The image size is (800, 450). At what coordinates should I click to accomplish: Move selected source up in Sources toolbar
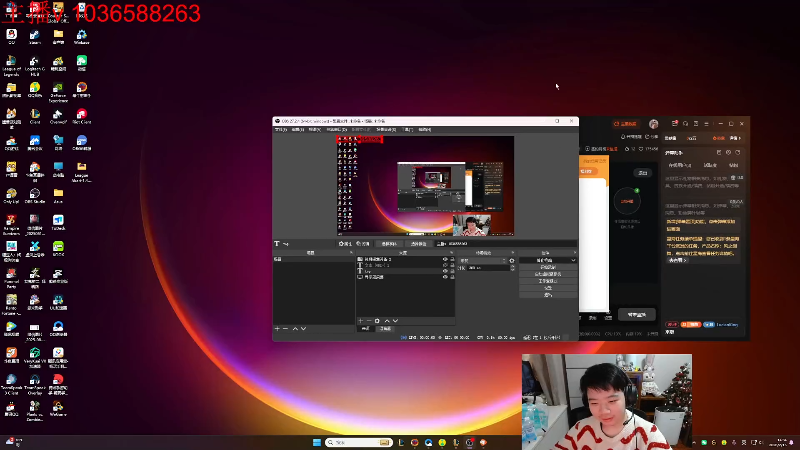(x=387, y=321)
